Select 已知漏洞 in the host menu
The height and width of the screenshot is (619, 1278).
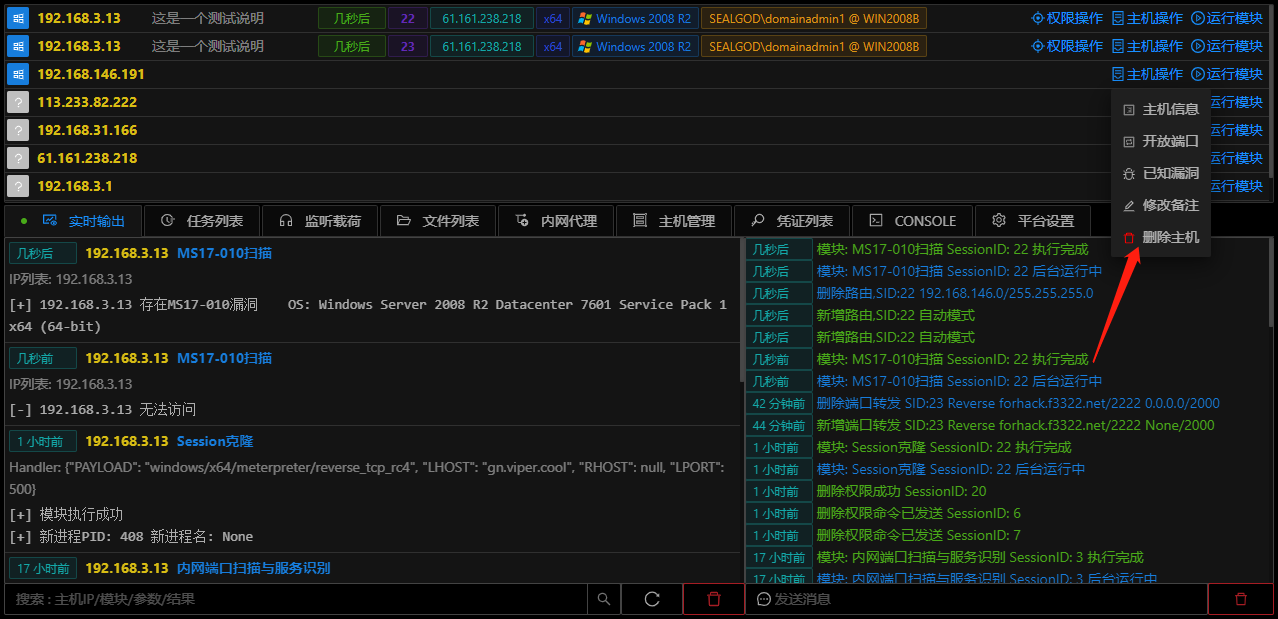tap(1161, 173)
